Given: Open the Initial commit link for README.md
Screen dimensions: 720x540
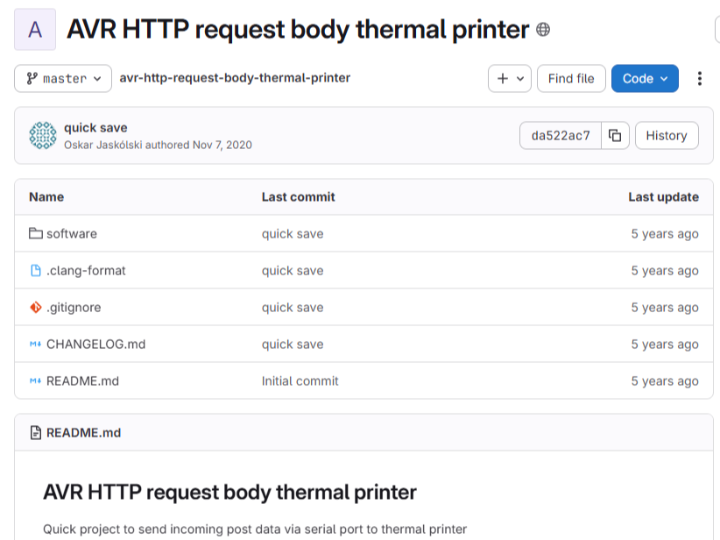Looking at the screenshot, I should 300,381.
